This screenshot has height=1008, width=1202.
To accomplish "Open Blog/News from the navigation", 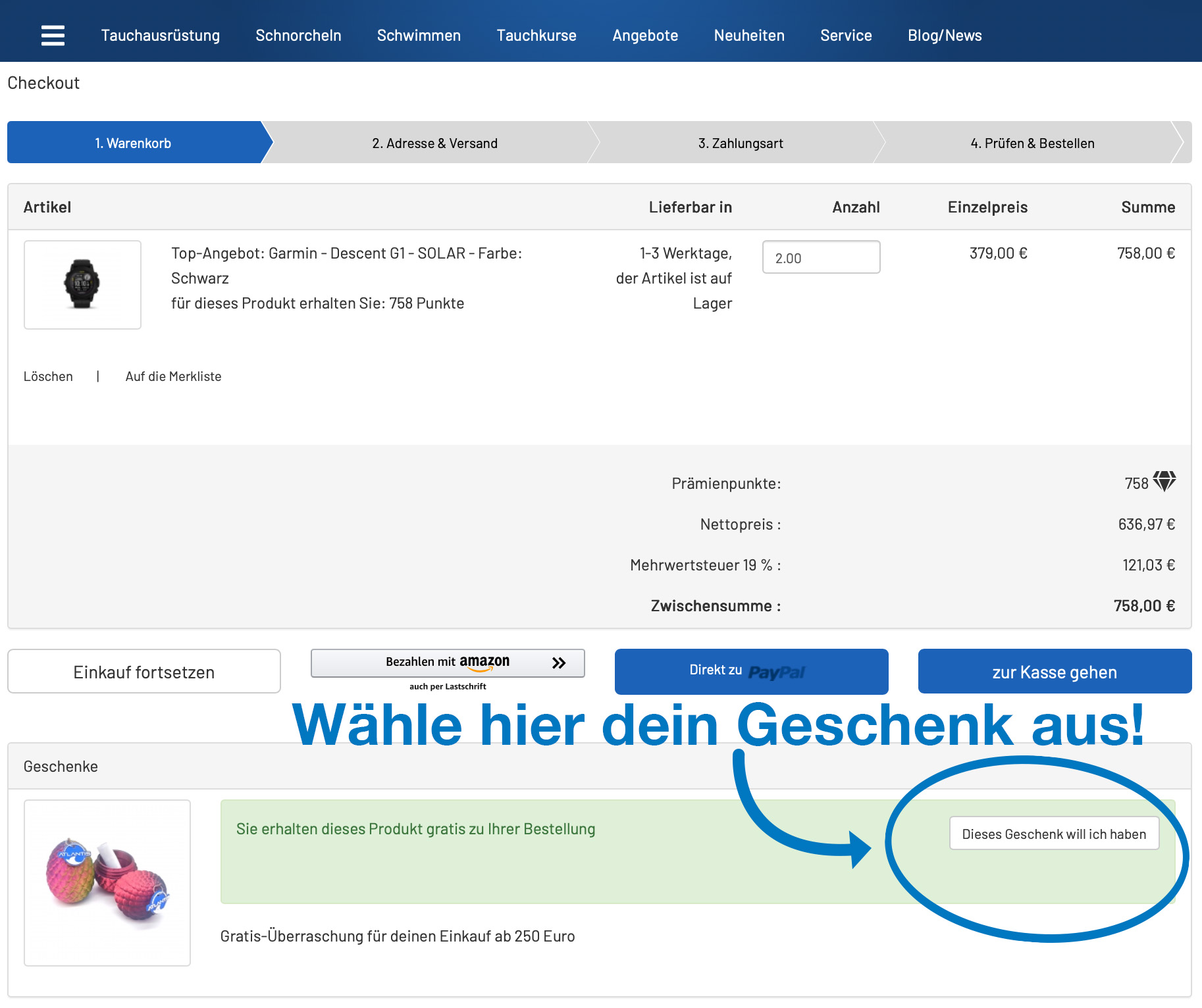I will 944,36.
